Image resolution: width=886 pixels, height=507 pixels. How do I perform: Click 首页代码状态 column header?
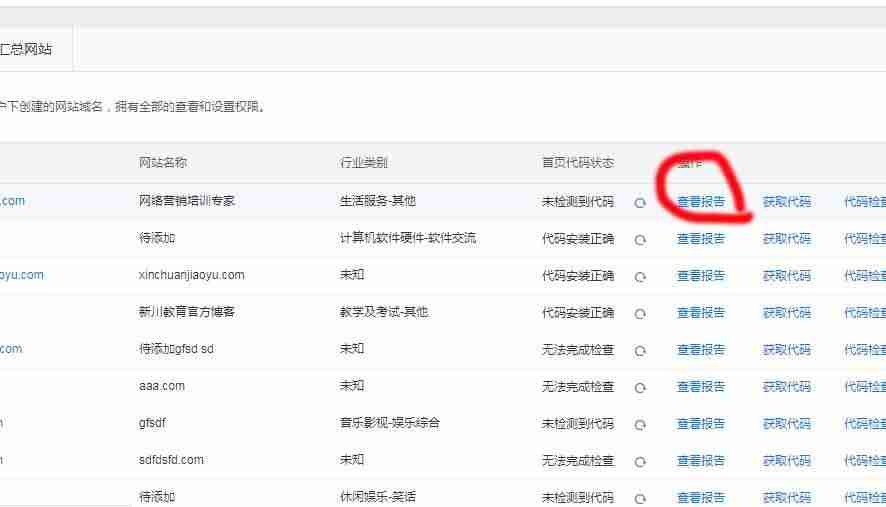point(577,163)
